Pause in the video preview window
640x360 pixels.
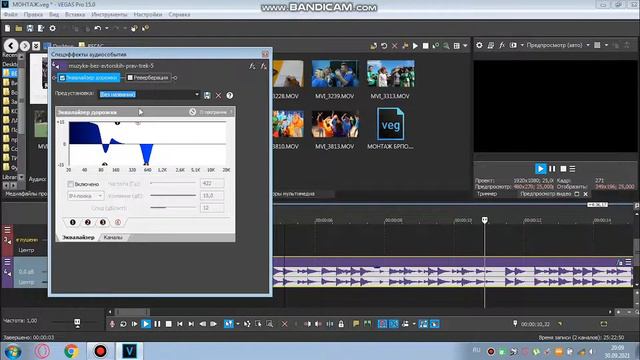tap(552, 169)
